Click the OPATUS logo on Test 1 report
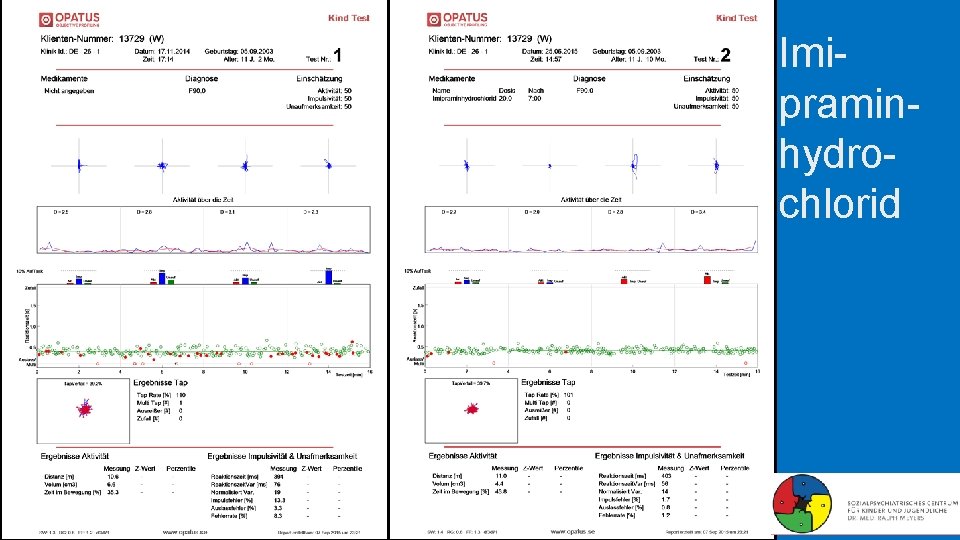The image size is (960, 540). [x=69, y=20]
